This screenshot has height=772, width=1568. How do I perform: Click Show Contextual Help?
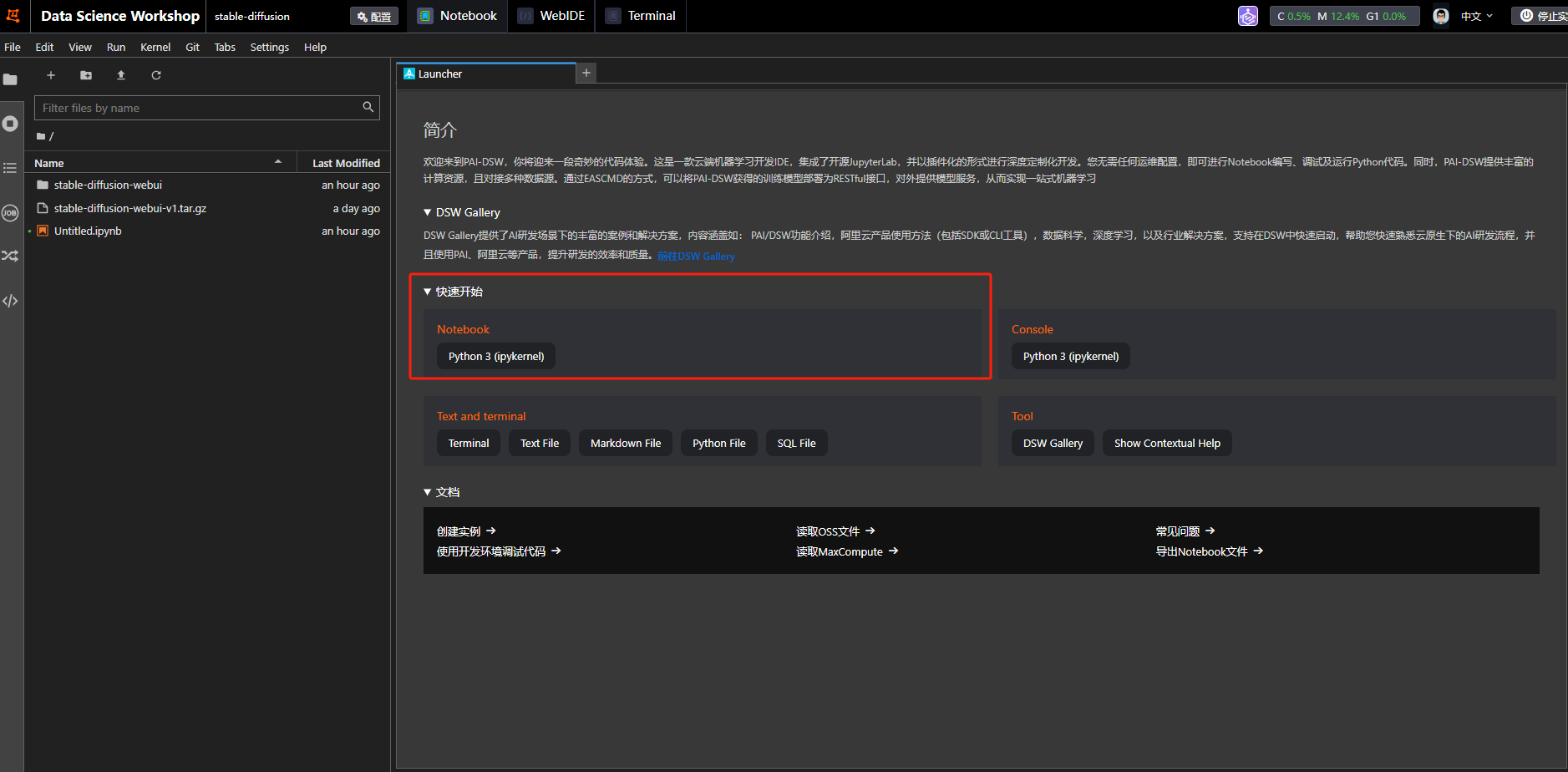1167,443
